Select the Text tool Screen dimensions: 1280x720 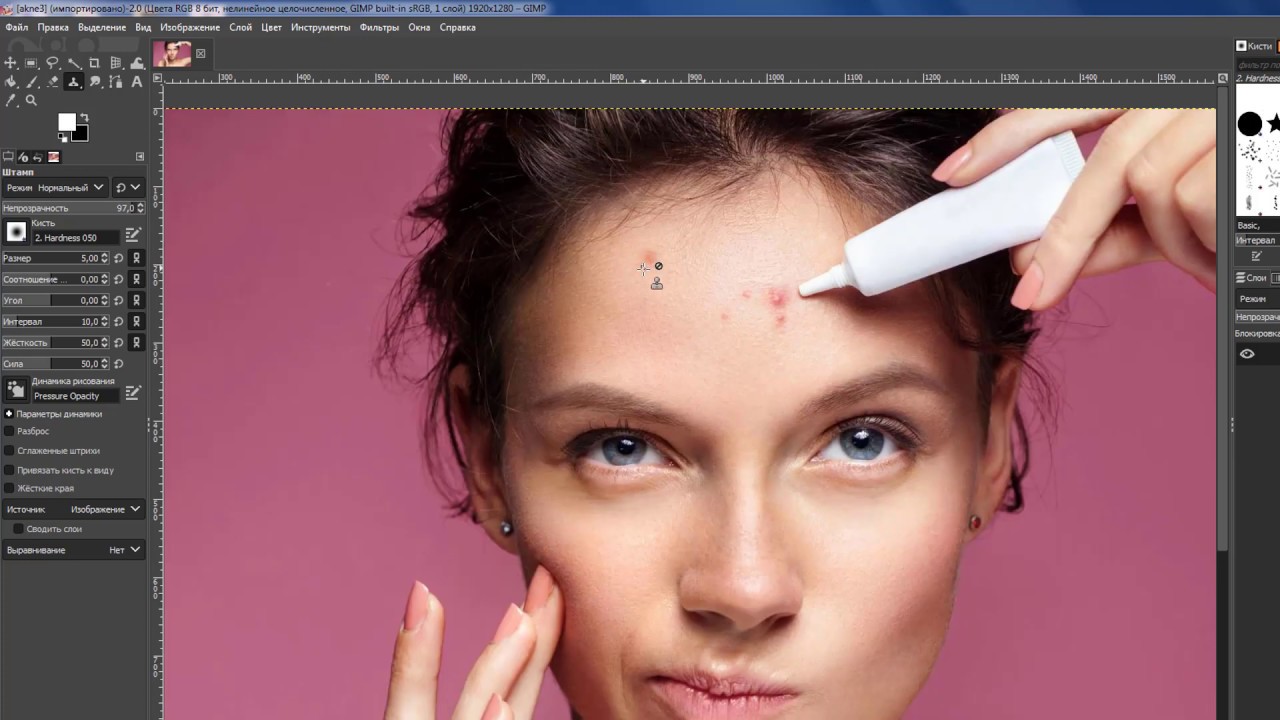(x=137, y=82)
